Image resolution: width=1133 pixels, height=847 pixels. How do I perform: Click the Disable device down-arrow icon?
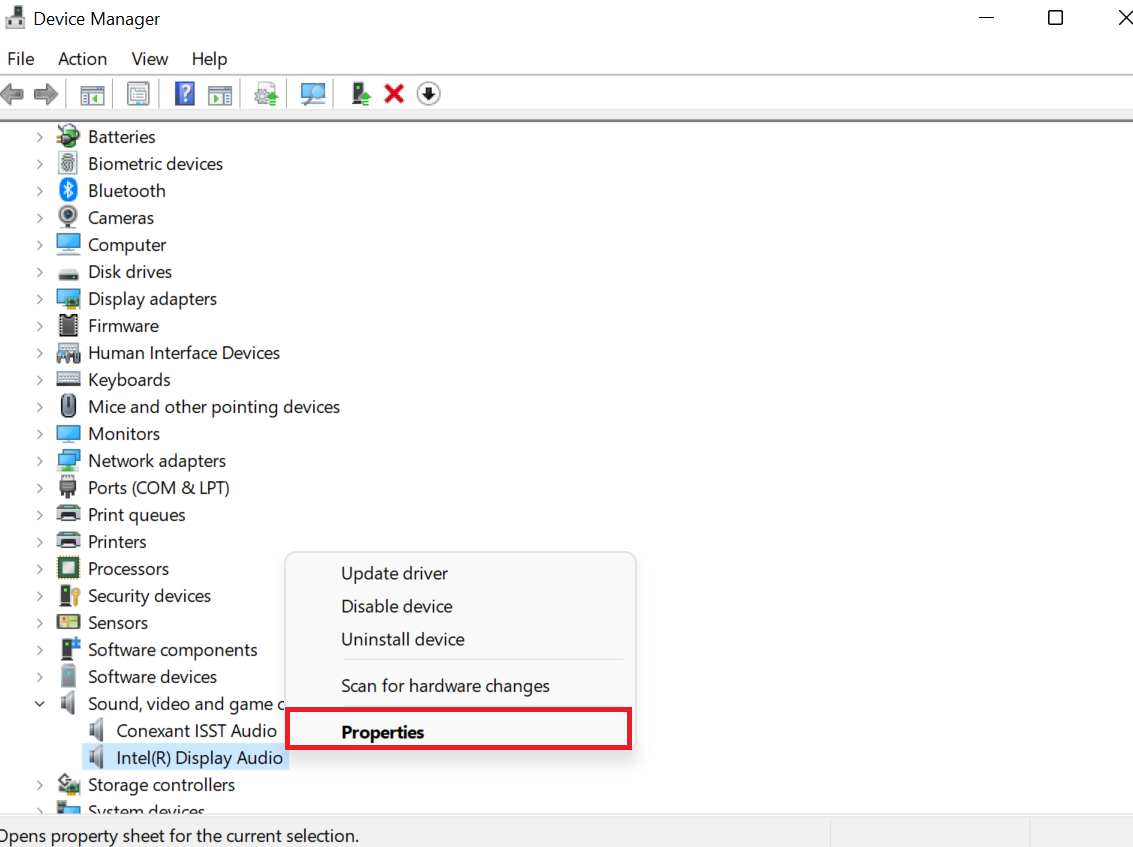428,94
